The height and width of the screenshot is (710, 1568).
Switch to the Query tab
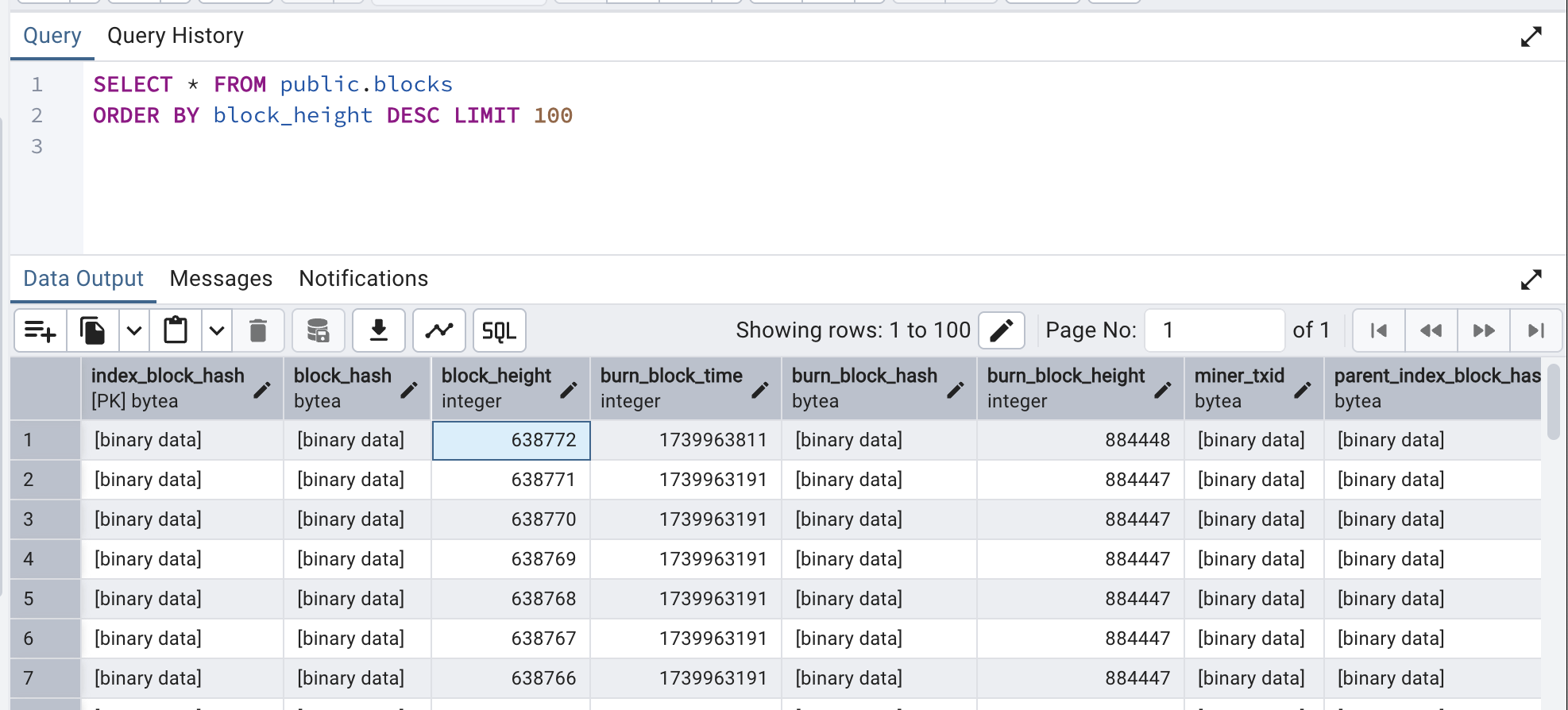[x=52, y=36]
